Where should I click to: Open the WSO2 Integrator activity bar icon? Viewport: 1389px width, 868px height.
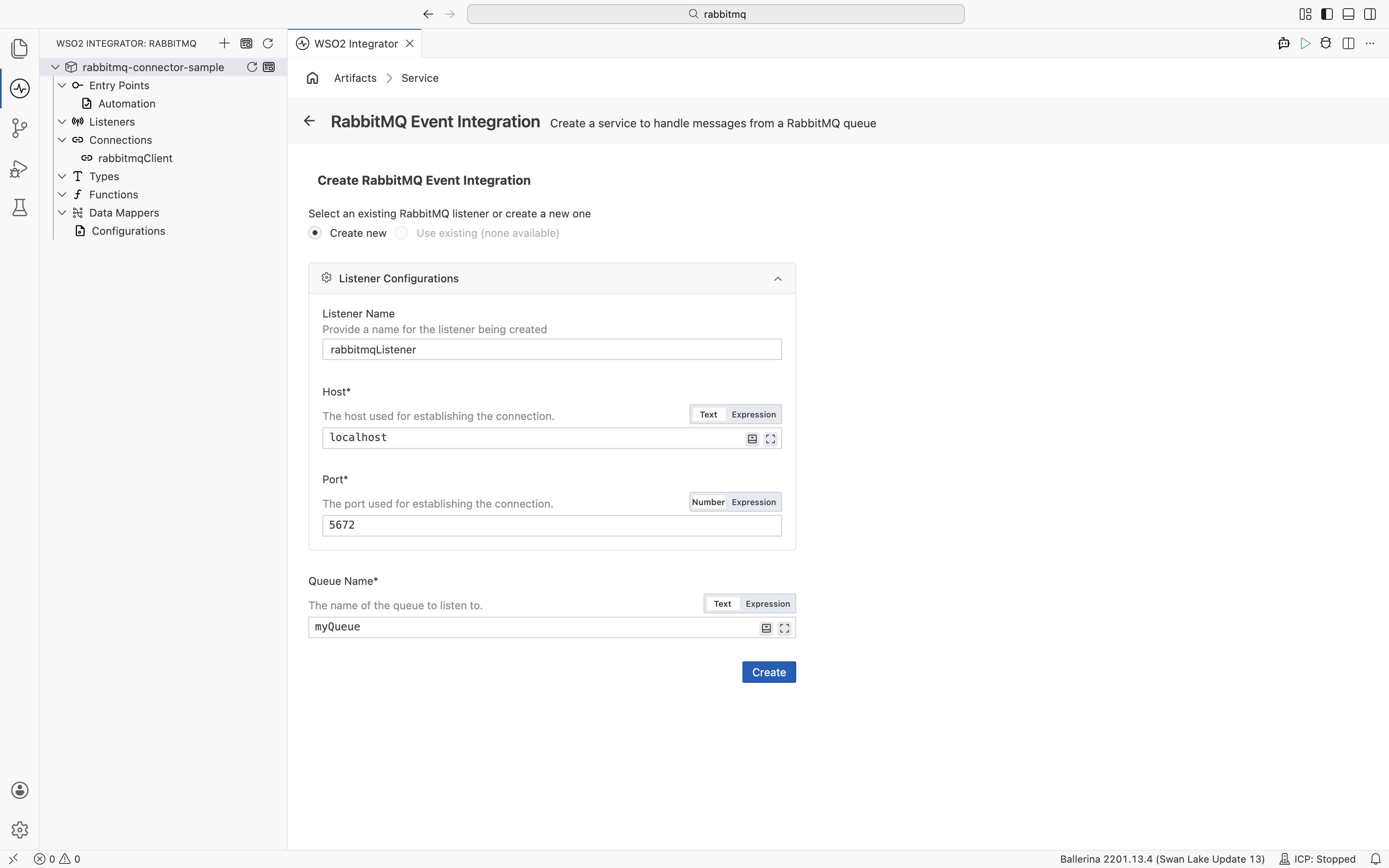click(x=19, y=88)
